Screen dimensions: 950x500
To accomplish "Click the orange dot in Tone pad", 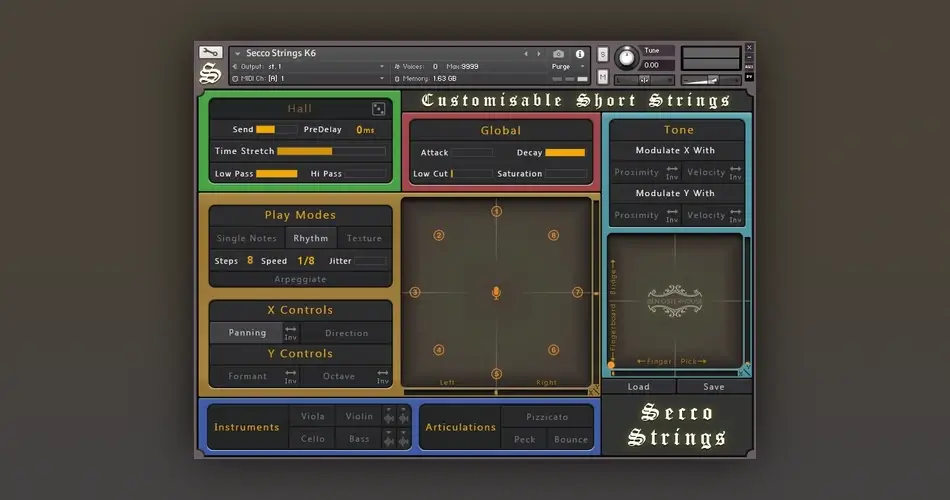I will coord(611,365).
